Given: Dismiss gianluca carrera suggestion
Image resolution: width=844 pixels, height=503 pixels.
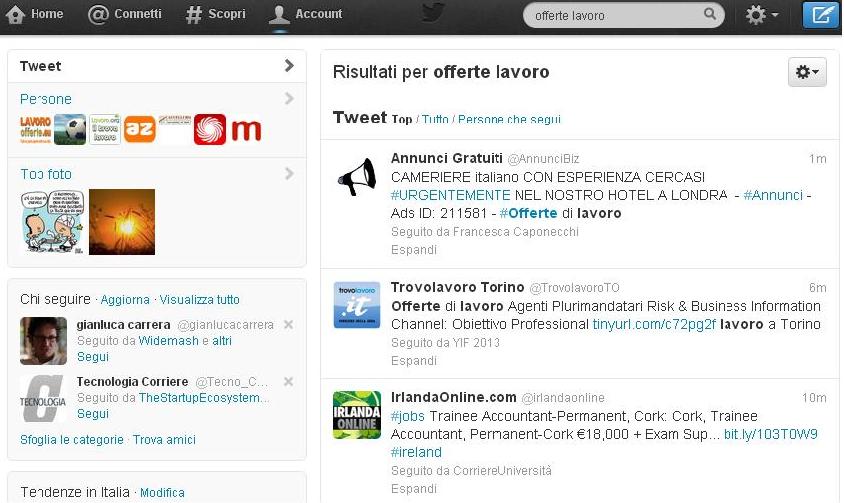Looking at the screenshot, I should point(288,325).
